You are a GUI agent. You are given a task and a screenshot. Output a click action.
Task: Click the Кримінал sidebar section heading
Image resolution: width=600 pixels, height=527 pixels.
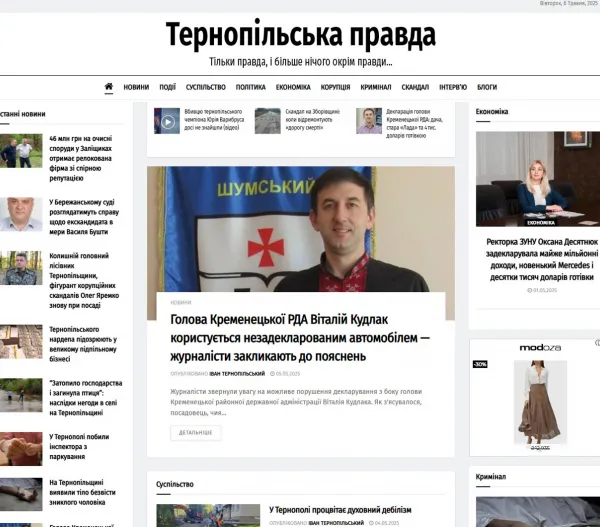point(491,477)
